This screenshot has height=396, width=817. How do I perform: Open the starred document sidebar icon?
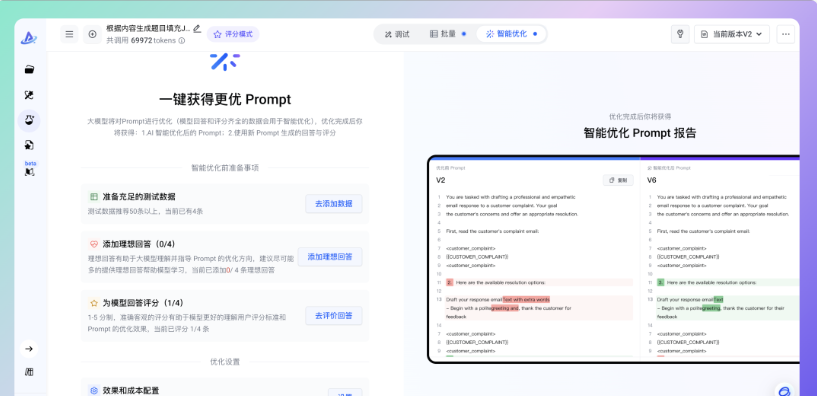29,145
